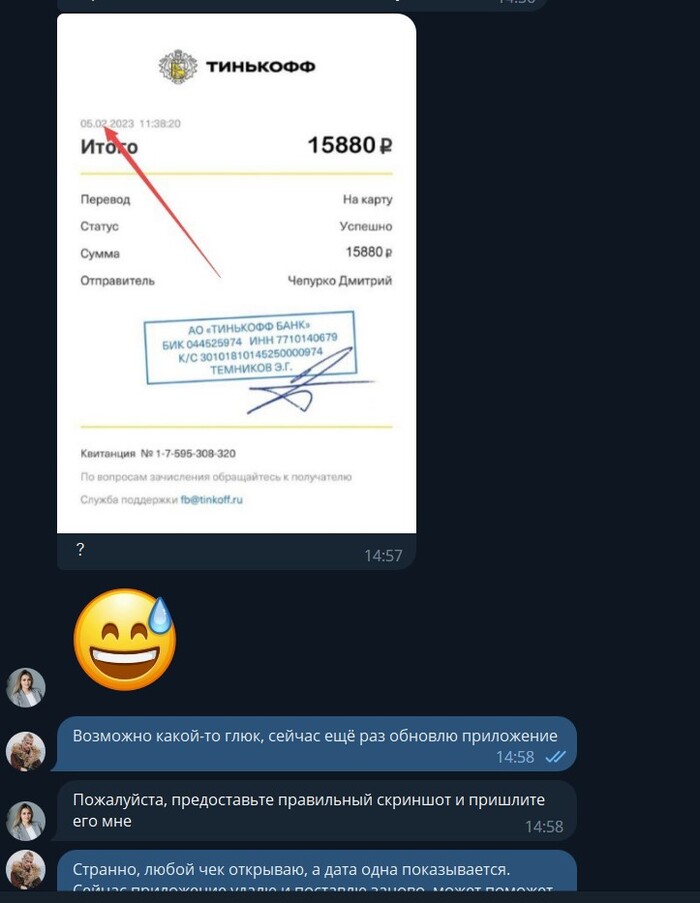Open woman's avatar beside the emoji sticker

26,688
